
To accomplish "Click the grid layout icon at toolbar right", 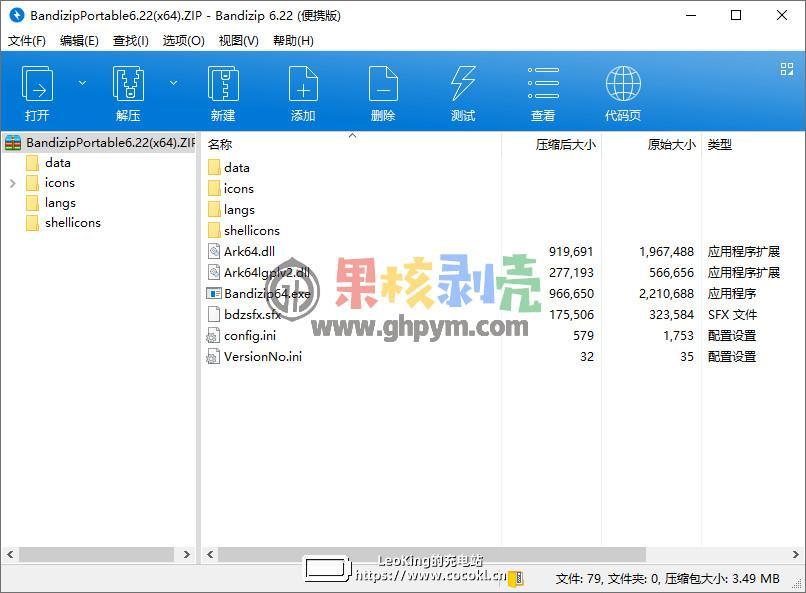I will tap(786, 69).
